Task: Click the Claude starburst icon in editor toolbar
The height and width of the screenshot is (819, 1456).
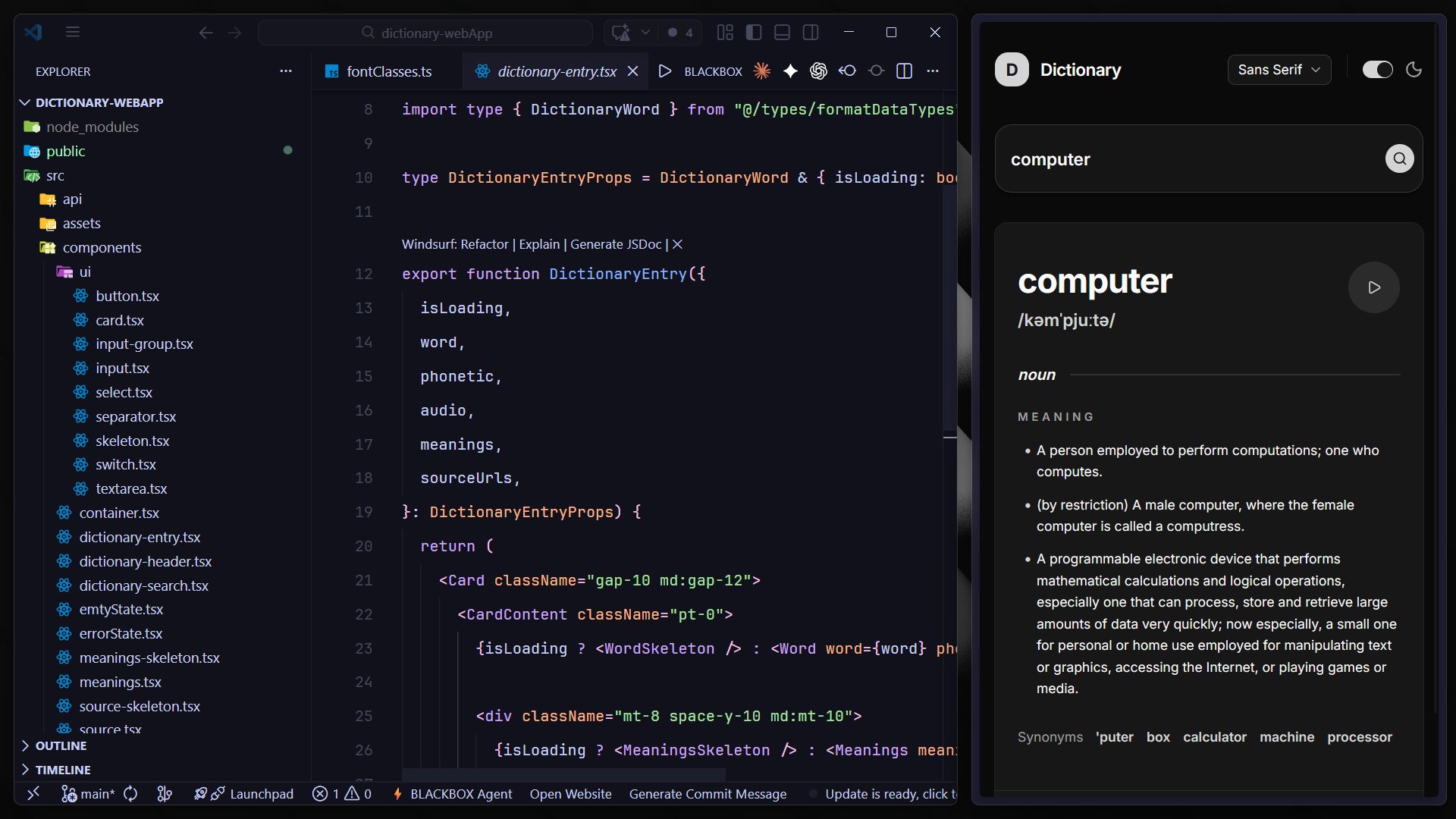Action: point(761,71)
